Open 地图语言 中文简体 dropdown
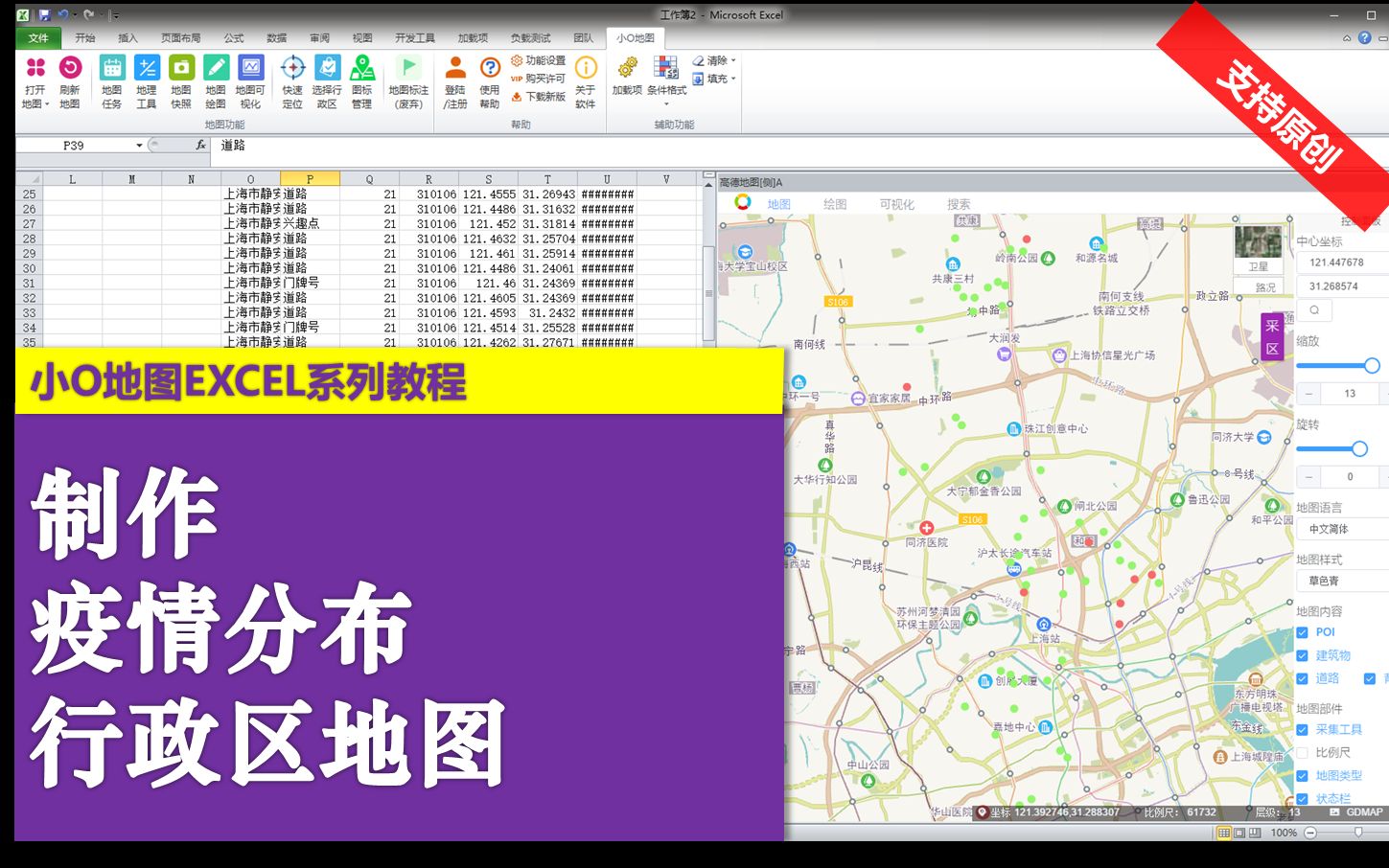This screenshot has height=868, width=1389. tap(1343, 529)
